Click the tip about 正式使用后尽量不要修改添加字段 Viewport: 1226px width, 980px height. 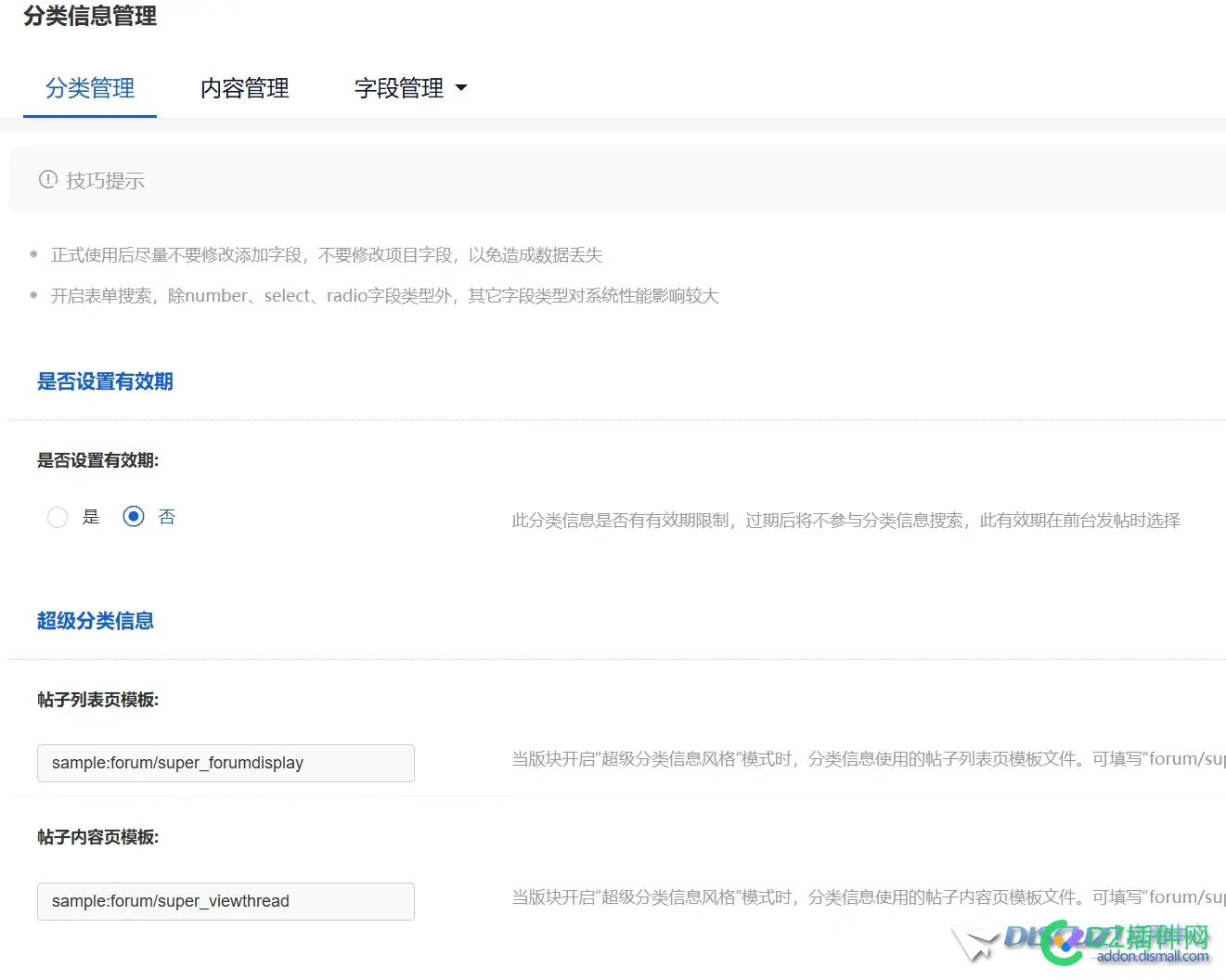(327, 255)
